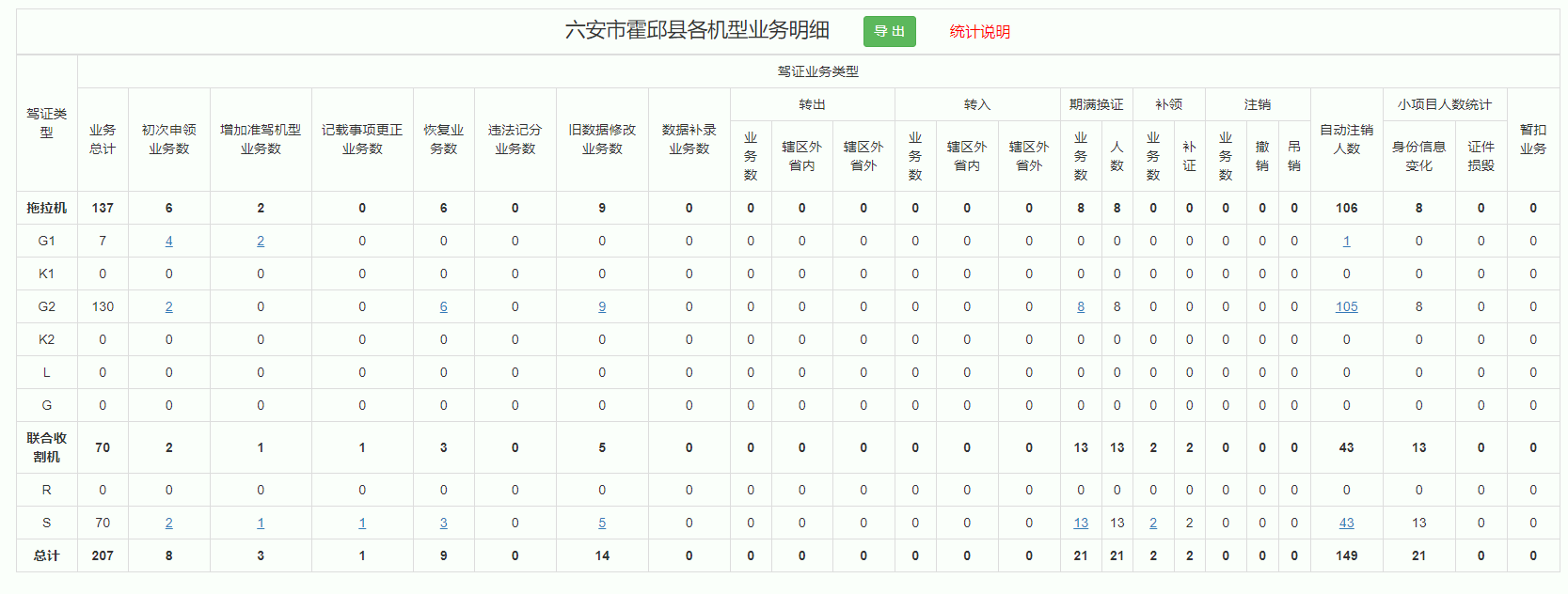The width and height of the screenshot is (1568, 594).
Task: Open the red 统计说明 link
Action: (979, 32)
